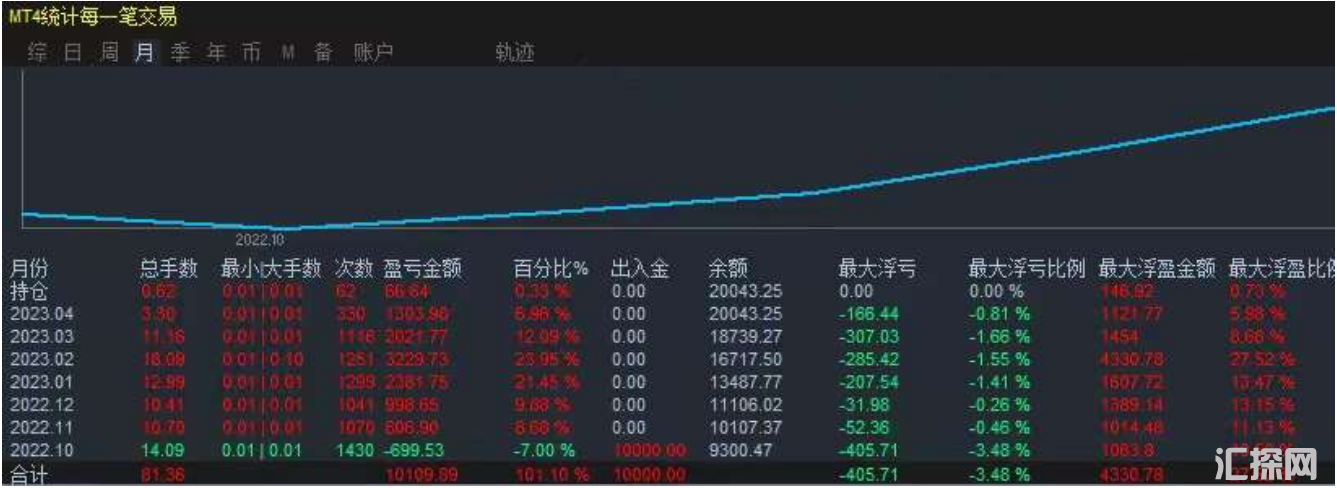Switch to the 综 summary tab
1337x488 pixels.
tap(38, 53)
